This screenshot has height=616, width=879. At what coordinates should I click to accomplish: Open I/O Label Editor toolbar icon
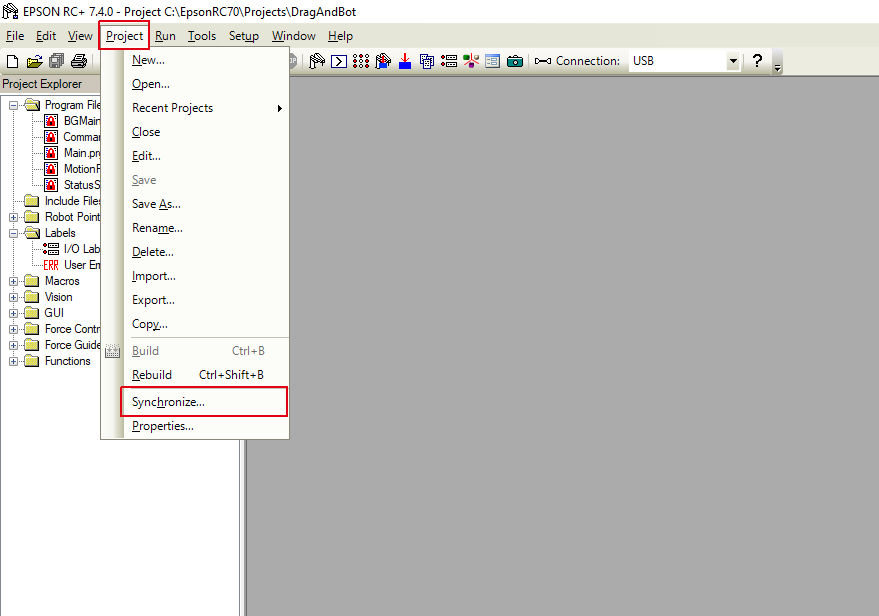[449, 61]
